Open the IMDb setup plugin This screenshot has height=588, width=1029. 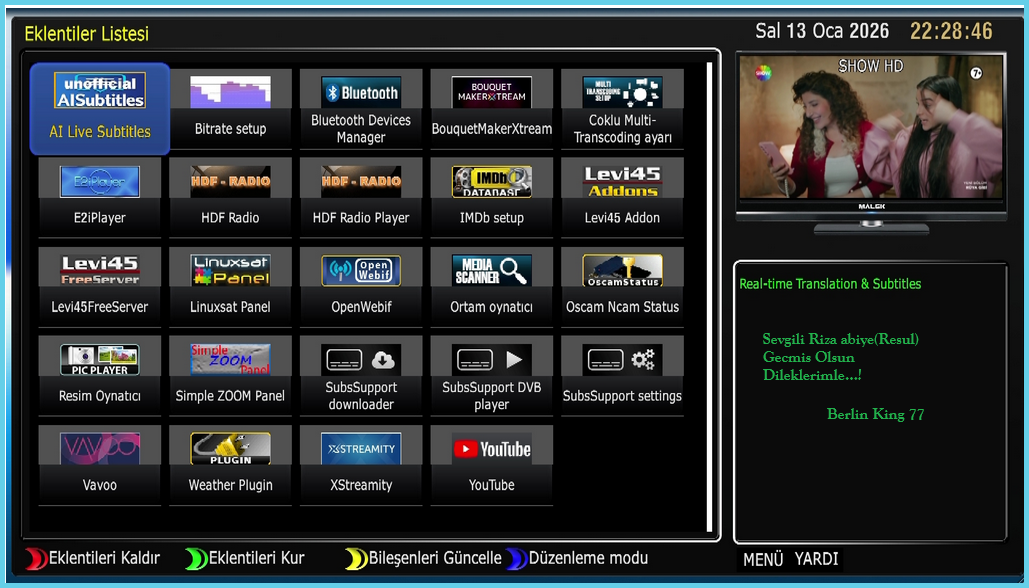492,198
